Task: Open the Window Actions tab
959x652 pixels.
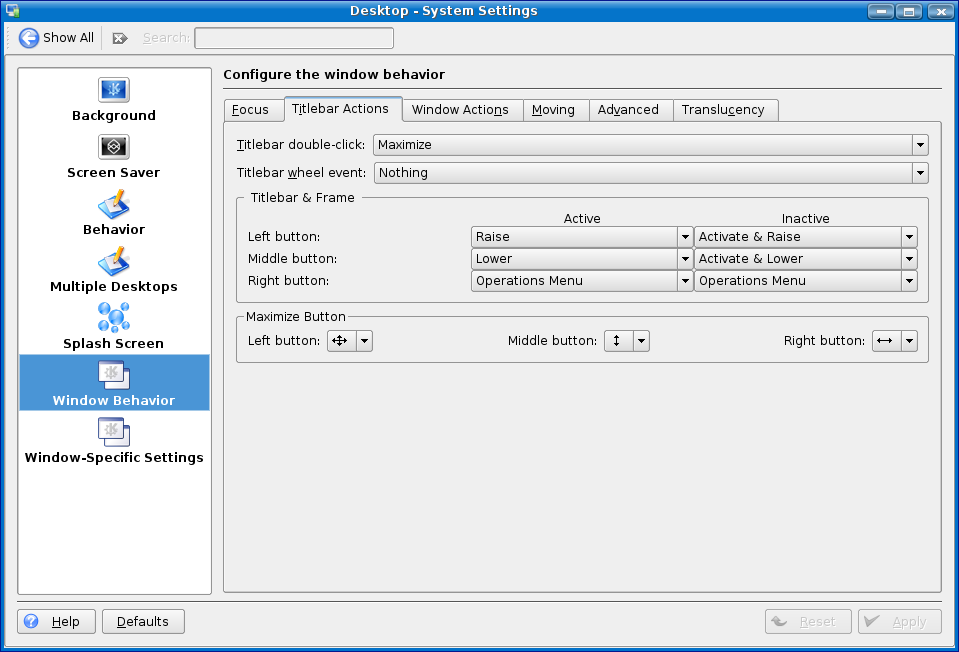Action: coord(460,110)
